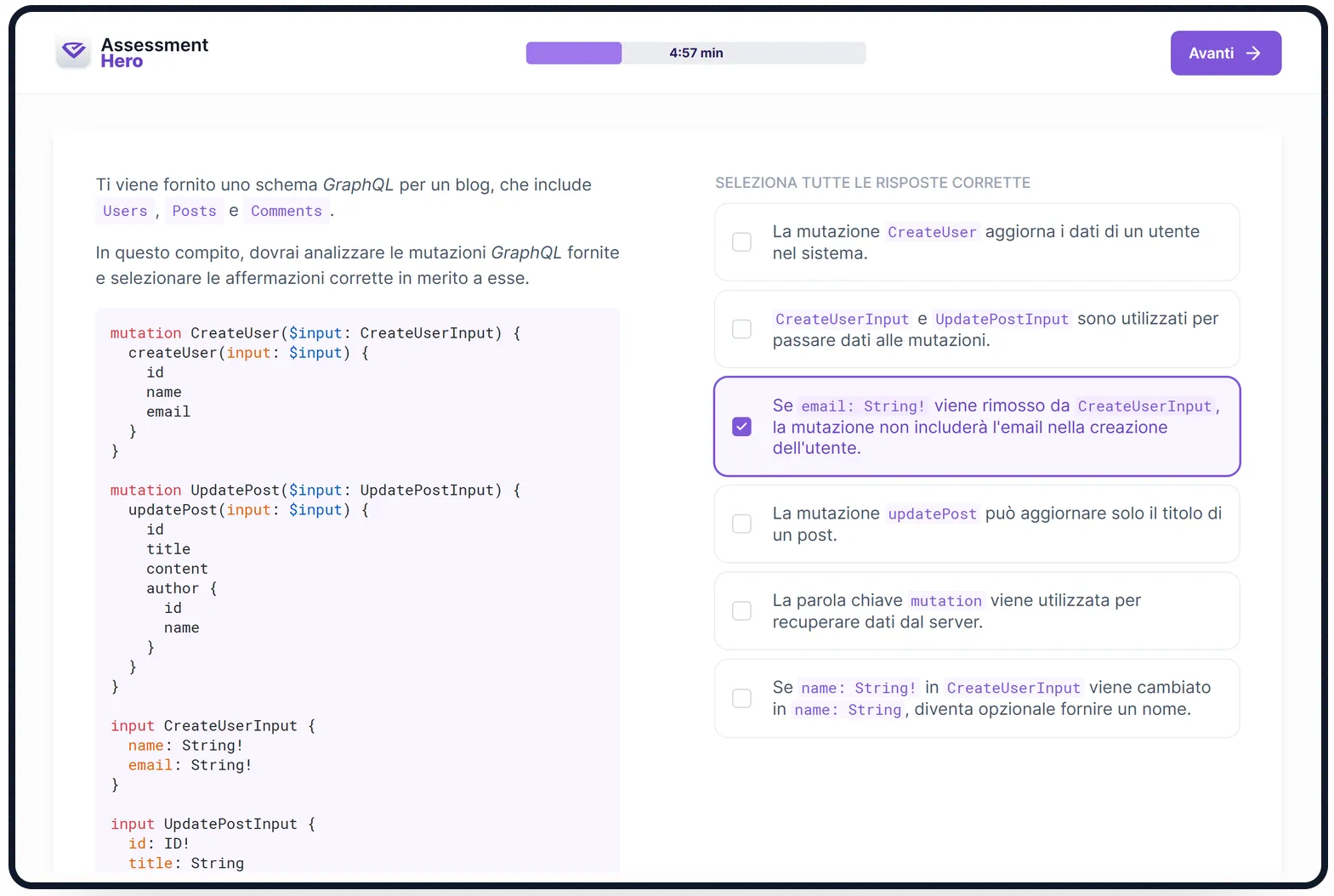The image size is (1334, 896).
Task: Click the 'Comments' code tag
Action: pos(287,211)
